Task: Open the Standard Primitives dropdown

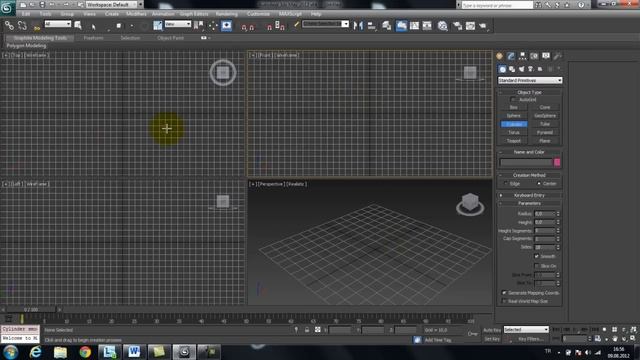Action: coord(530,80)
